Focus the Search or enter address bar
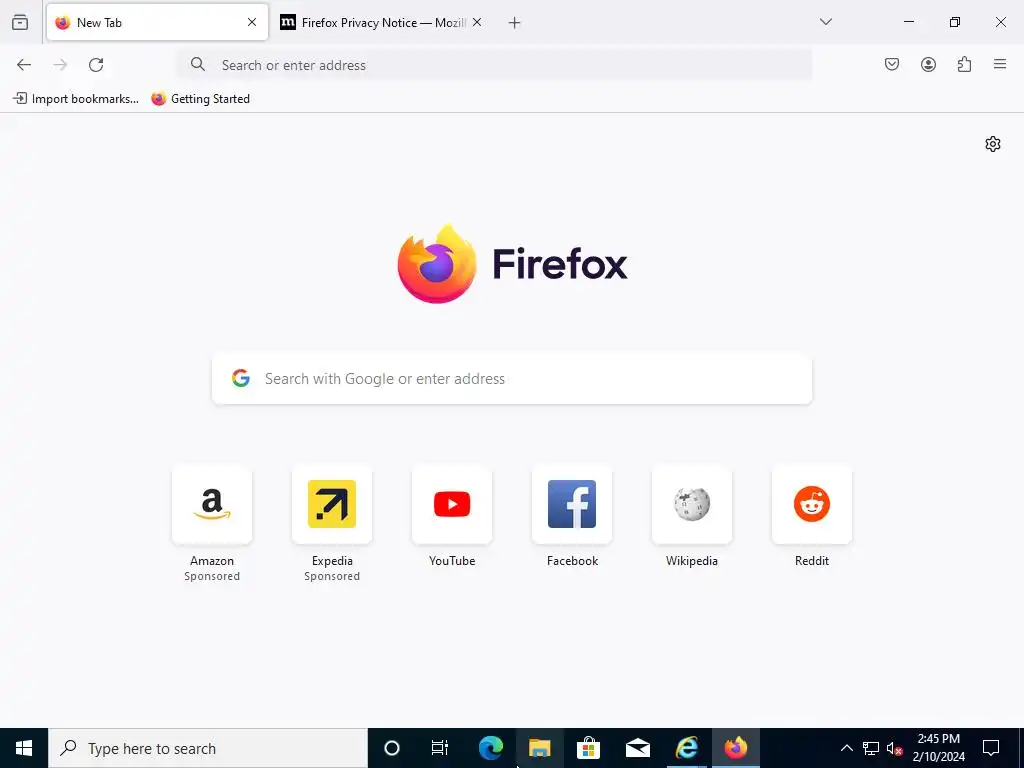Image resolution: width=1024 pixels, height=768 pixels. [494, 65]
